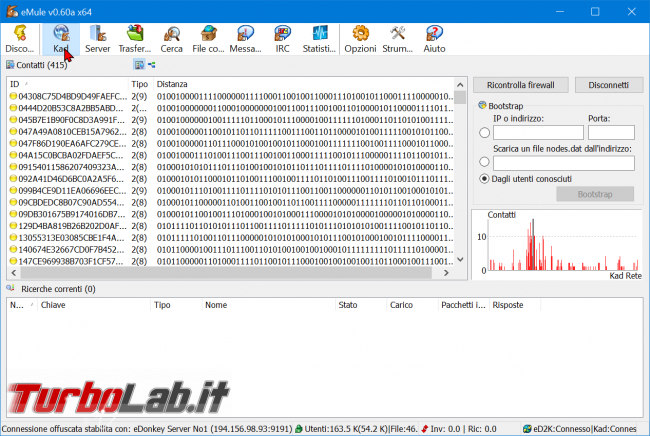Open the File condivisi toolbar icon
650x436 pixels.
pos(208,39)
